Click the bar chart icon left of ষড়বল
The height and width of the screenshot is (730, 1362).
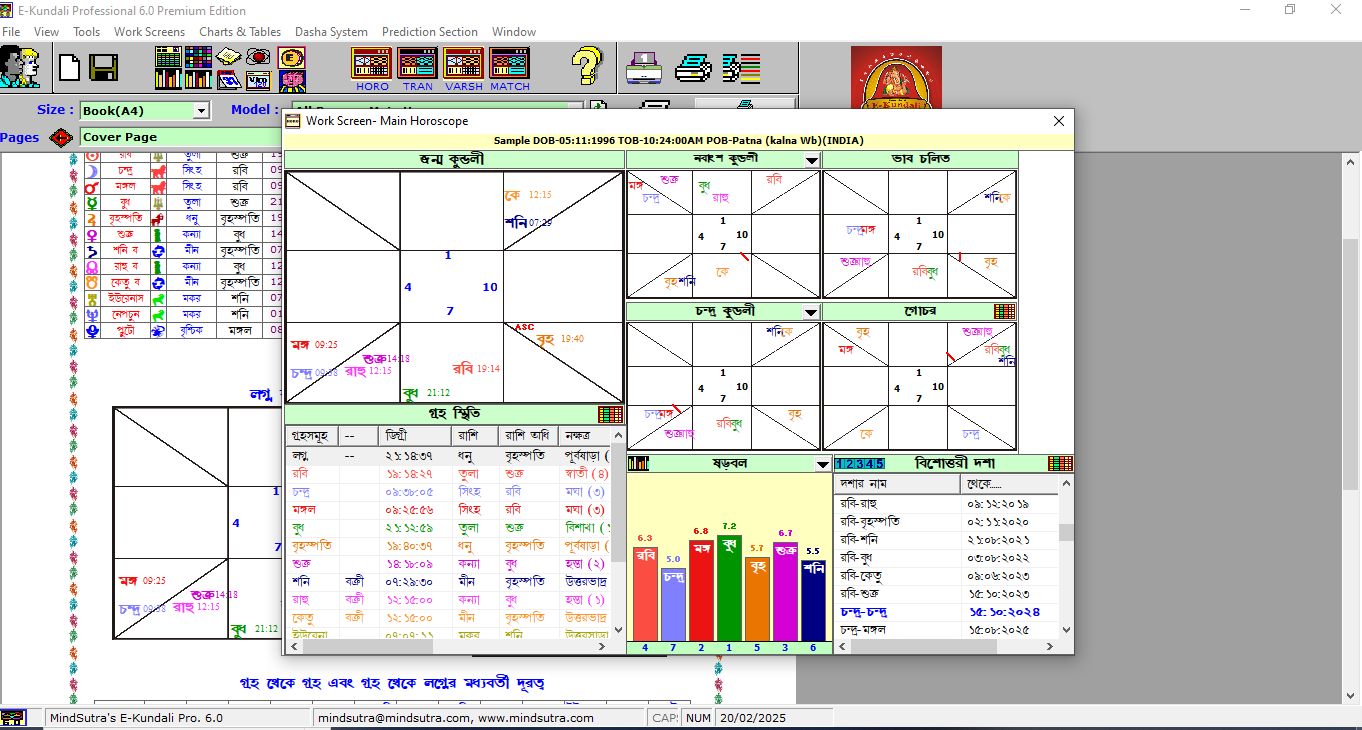(x=638, y=464)
